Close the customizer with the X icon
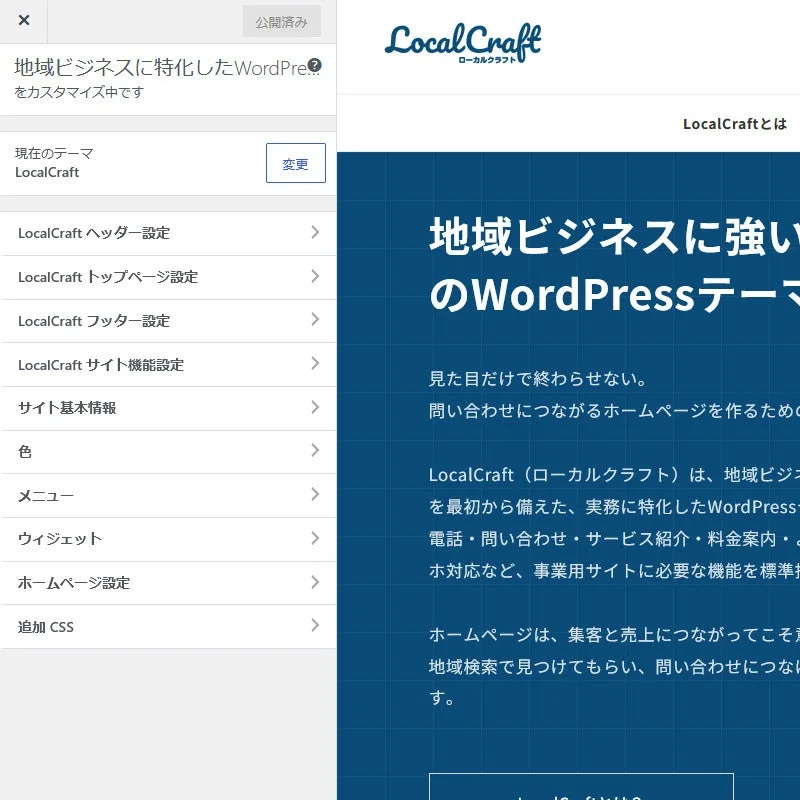Image resolution: width=800 pixels, height=800 pixels. tap(23, 20)
